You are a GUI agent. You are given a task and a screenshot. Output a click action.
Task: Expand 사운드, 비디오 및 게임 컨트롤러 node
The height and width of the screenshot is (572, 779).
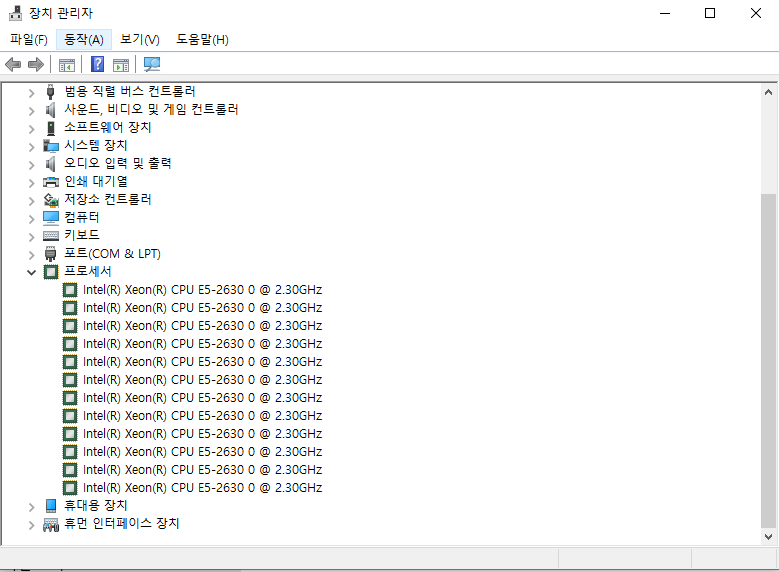coord(31,110)
